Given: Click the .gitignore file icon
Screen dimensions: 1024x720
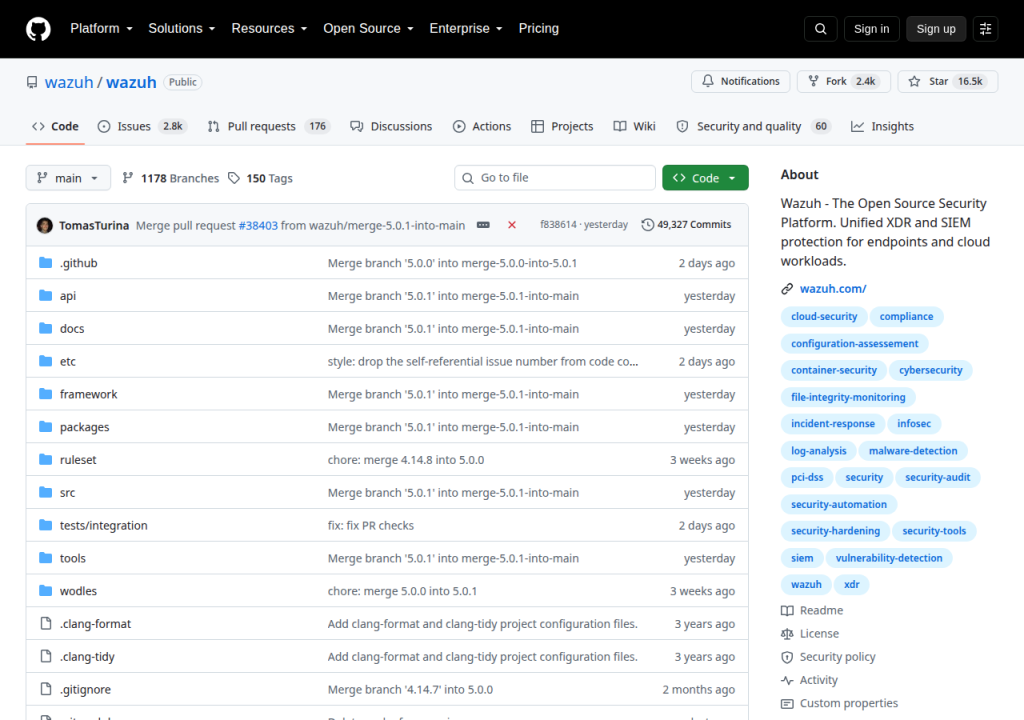Looking at the screenshot, I should [x=46, y=689].
